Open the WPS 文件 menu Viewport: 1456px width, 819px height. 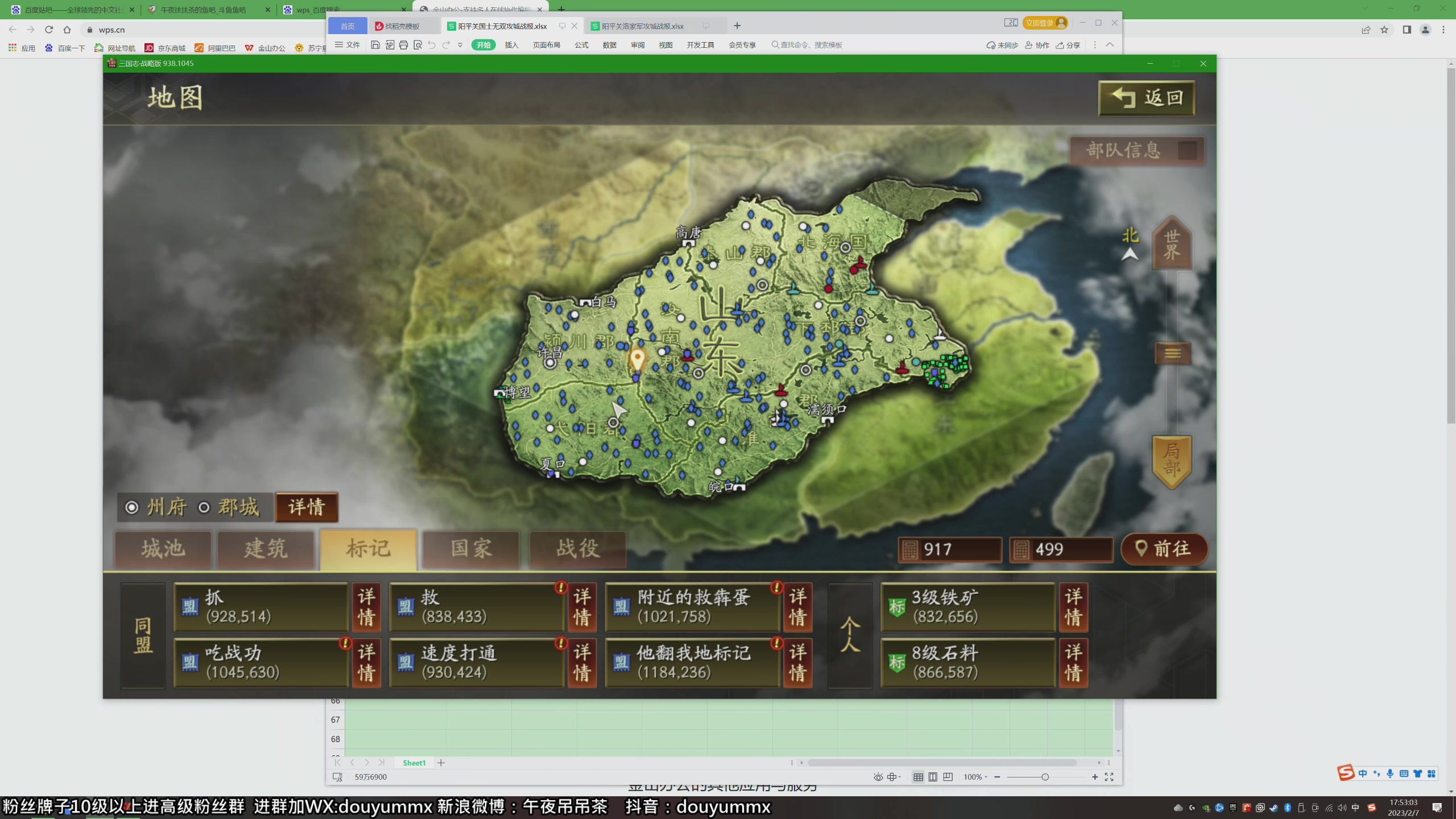tap(348, 45)
